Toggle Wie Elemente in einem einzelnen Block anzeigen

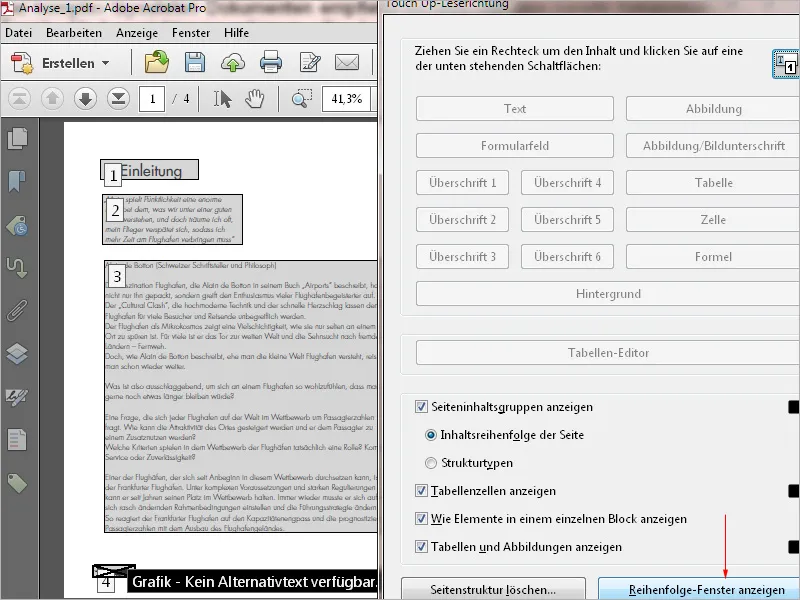click(x=421, y=519)
